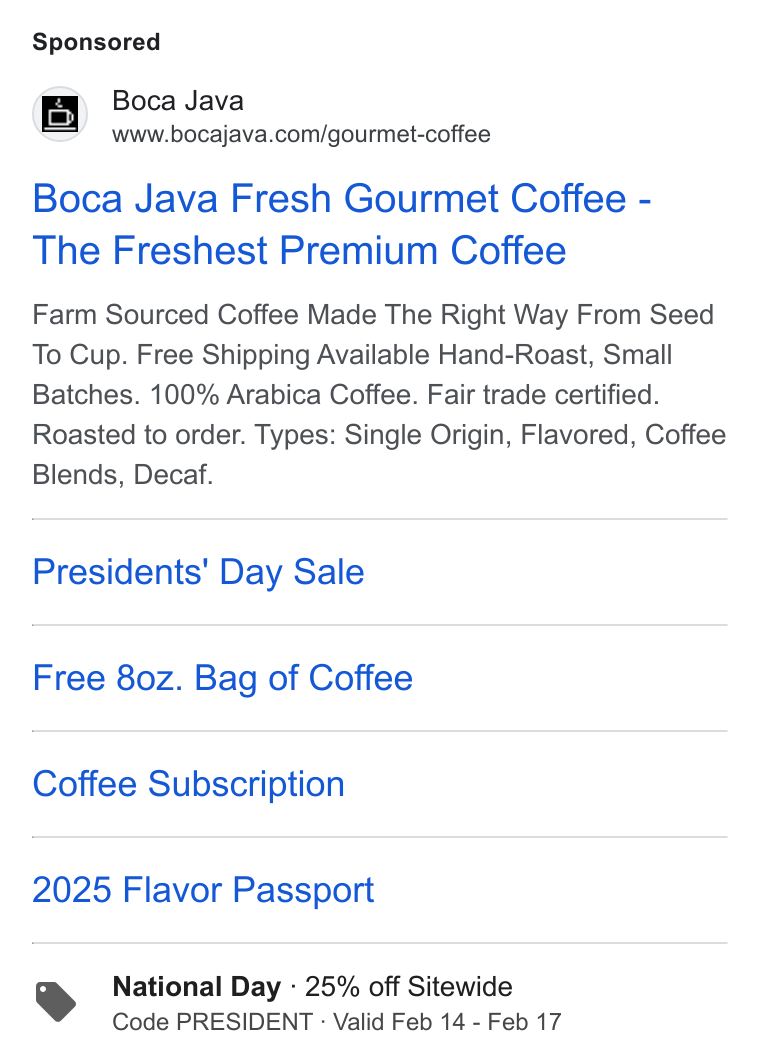Click the 'Farm Sourced Coffee' description line
This screenshot has width=760, height=1060.
(x=373, y=315)
